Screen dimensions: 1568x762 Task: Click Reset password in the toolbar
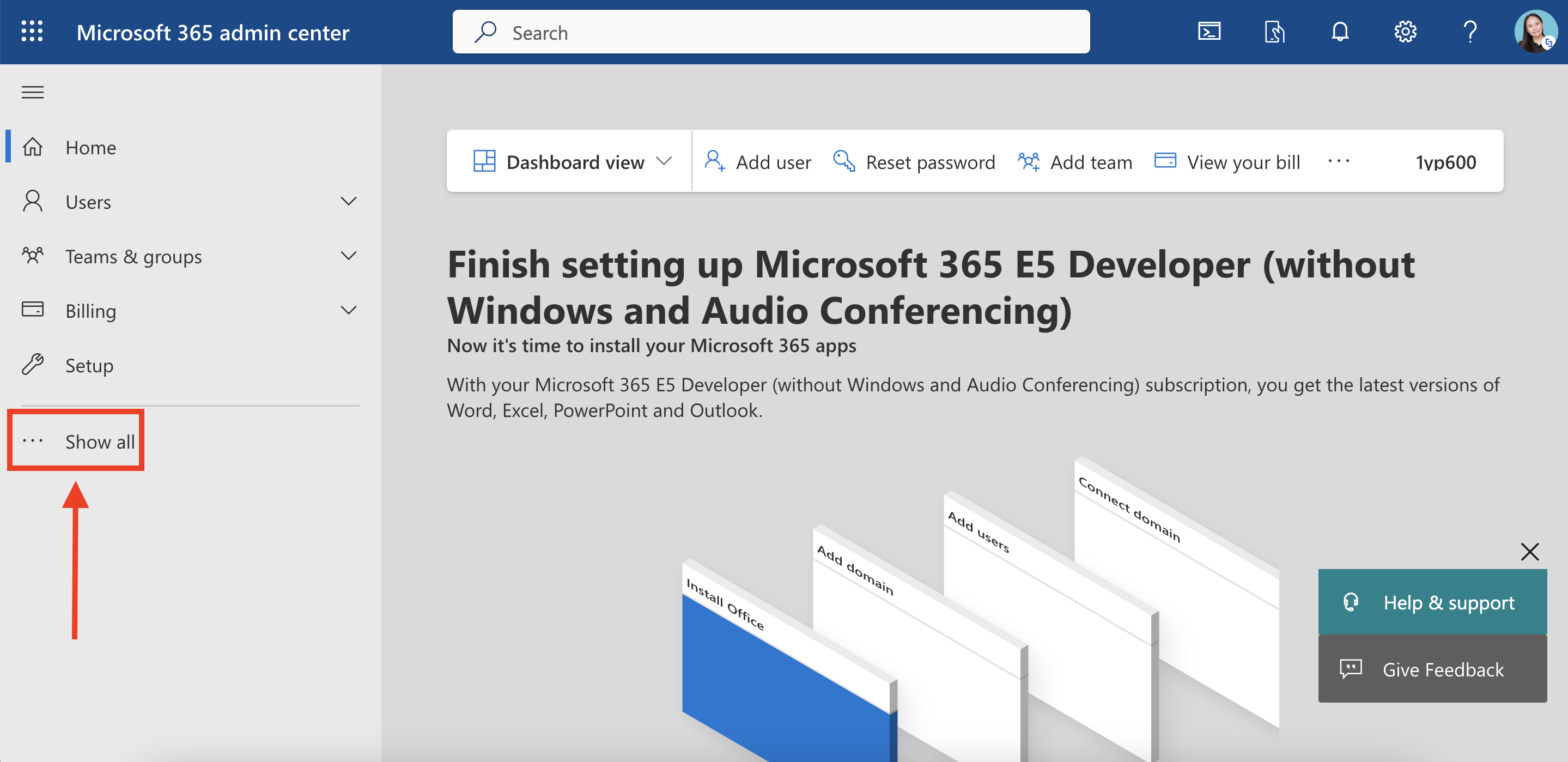coord(914,162)
